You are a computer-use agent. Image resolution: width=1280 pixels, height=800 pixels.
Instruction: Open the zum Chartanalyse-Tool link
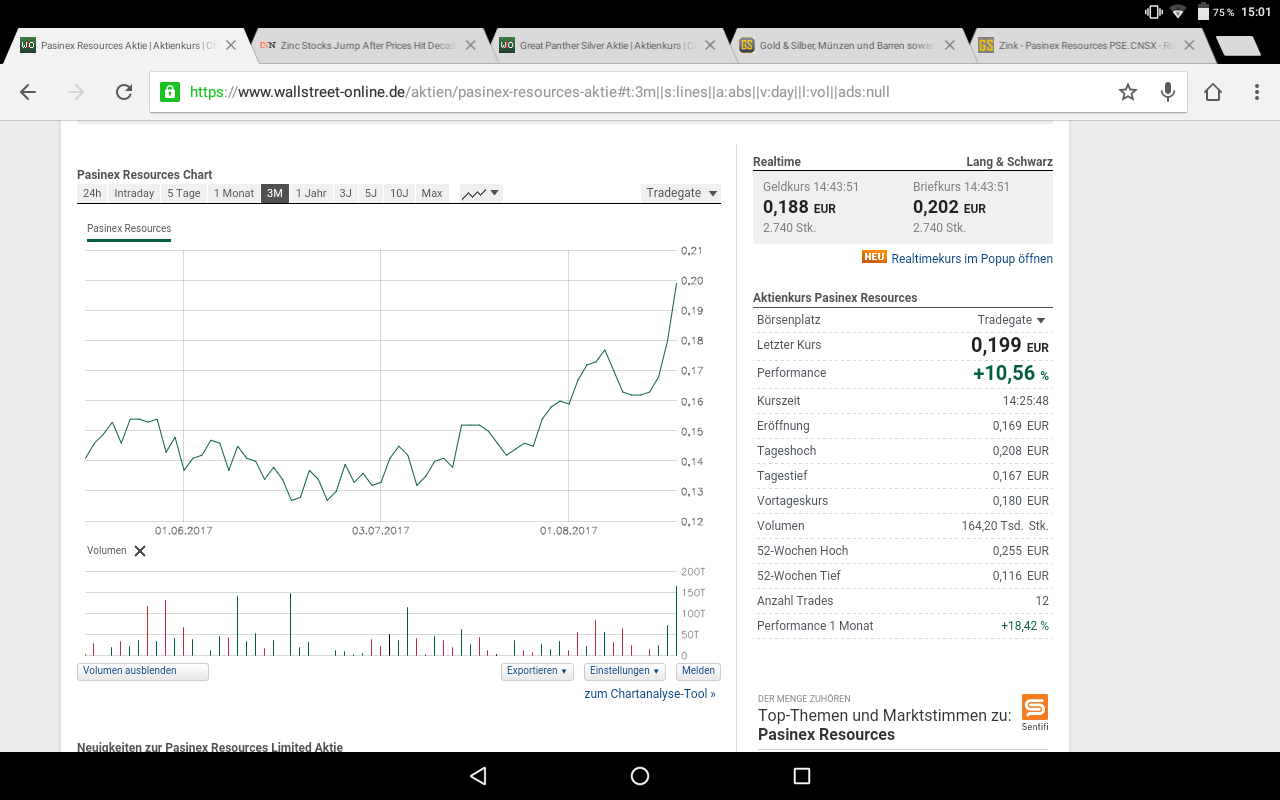pos(650,694)
